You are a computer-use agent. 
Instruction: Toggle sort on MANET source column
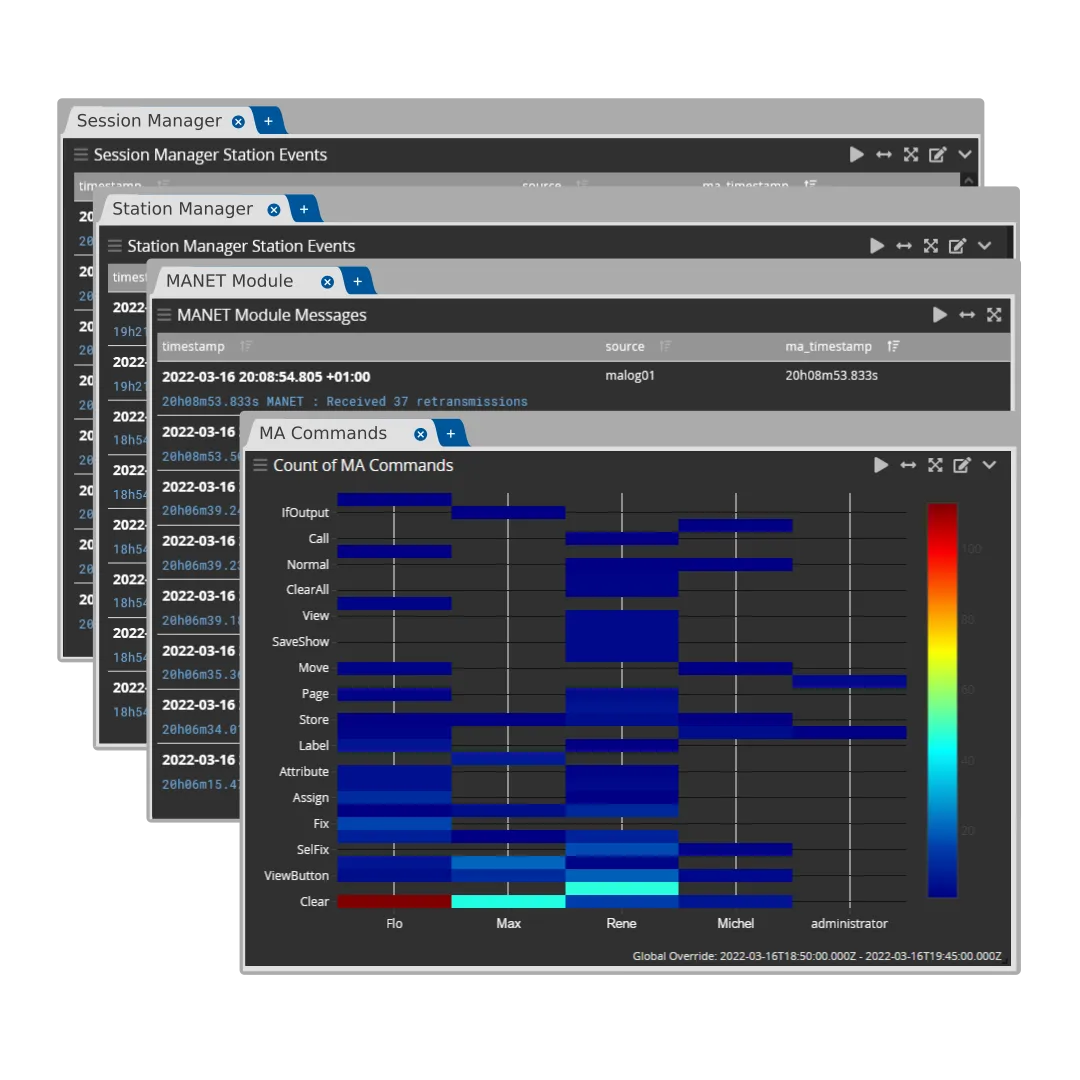[x=665, y=347]
